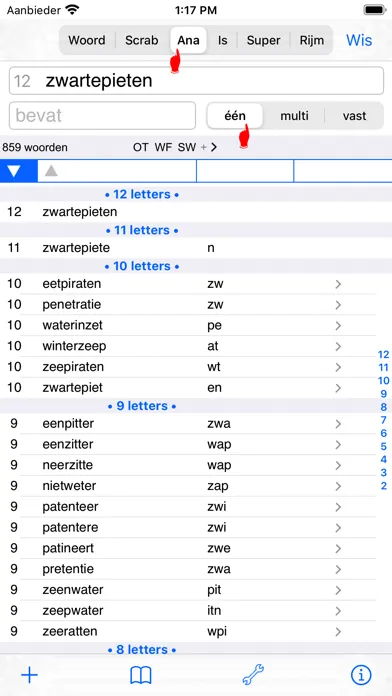The image size is (392, 696).
Task: Tap Wi-Fi icon in status bar
Action: point(72,9)
